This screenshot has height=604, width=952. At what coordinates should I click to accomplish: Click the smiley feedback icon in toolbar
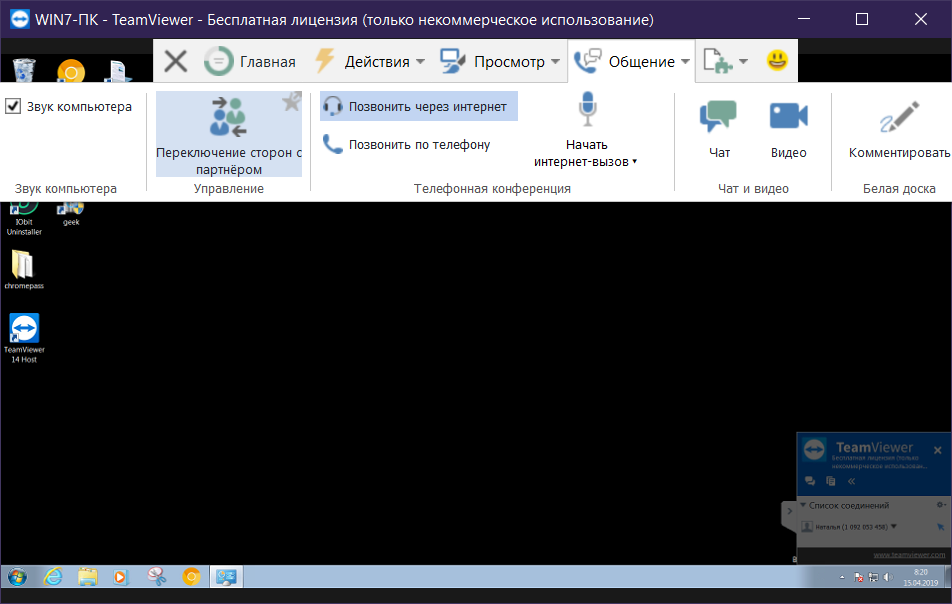click(777, 61)
